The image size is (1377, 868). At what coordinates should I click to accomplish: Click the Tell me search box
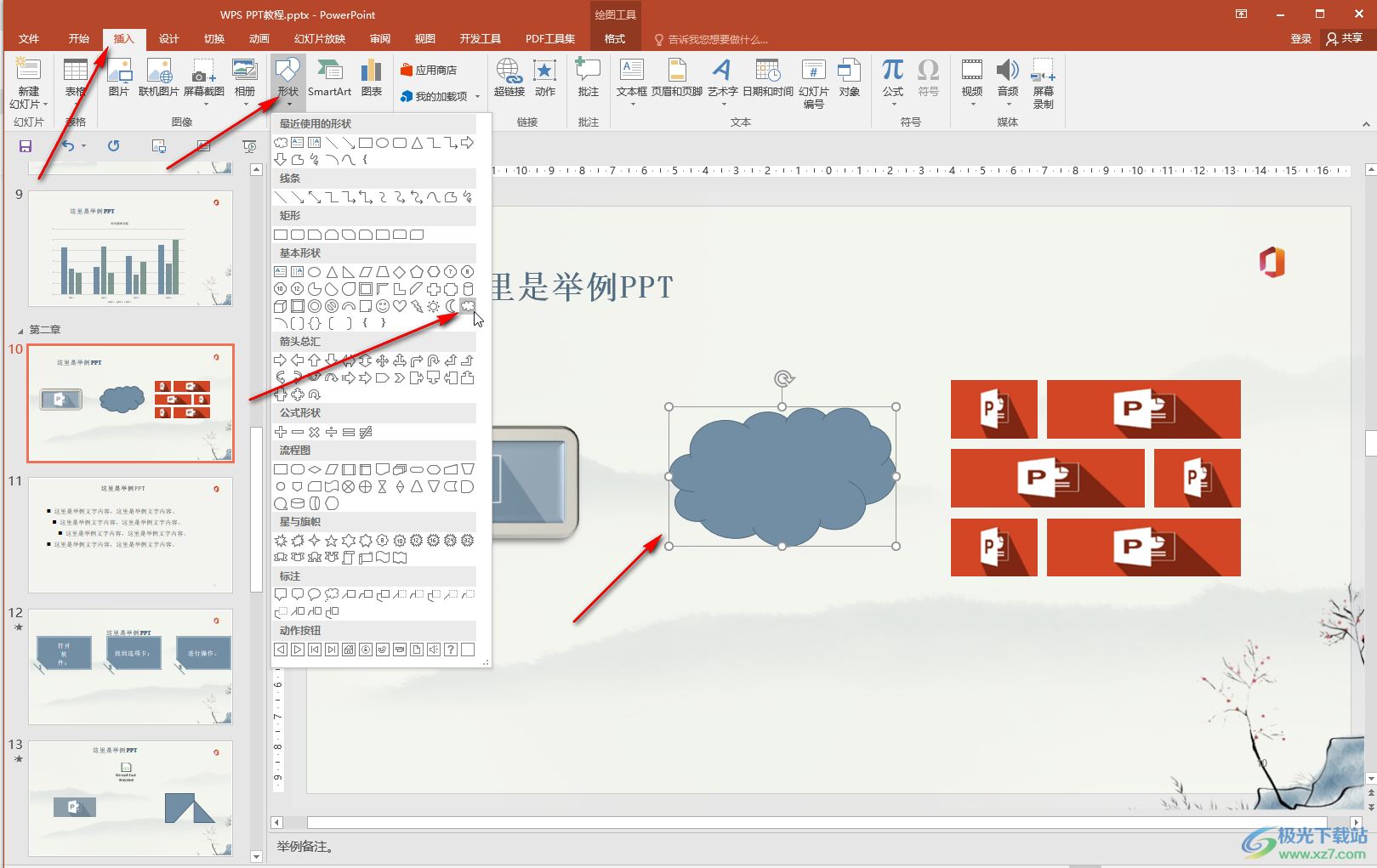[x=713, y=39]
